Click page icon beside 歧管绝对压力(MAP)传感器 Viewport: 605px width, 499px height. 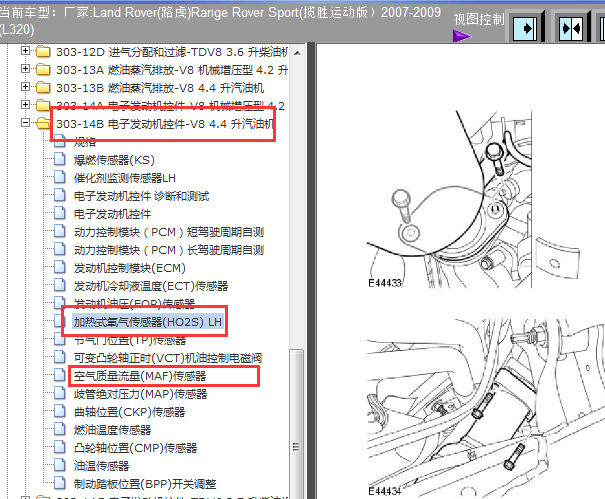point(60,393)
